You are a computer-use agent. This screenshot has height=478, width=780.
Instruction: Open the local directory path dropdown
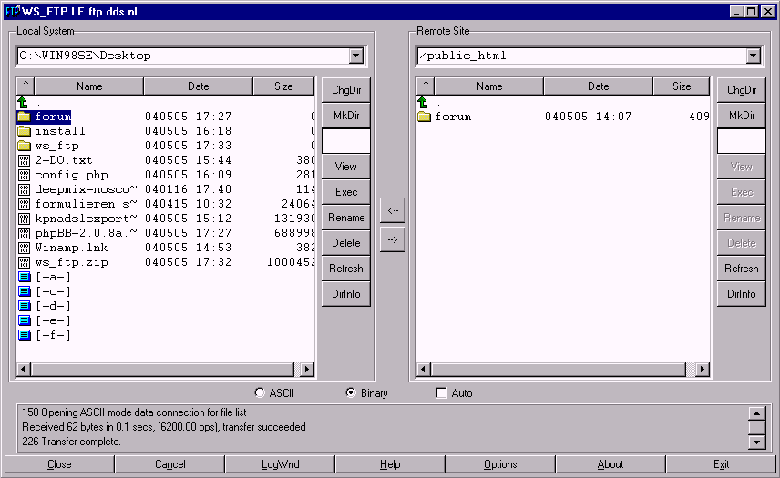pos(356,56)
